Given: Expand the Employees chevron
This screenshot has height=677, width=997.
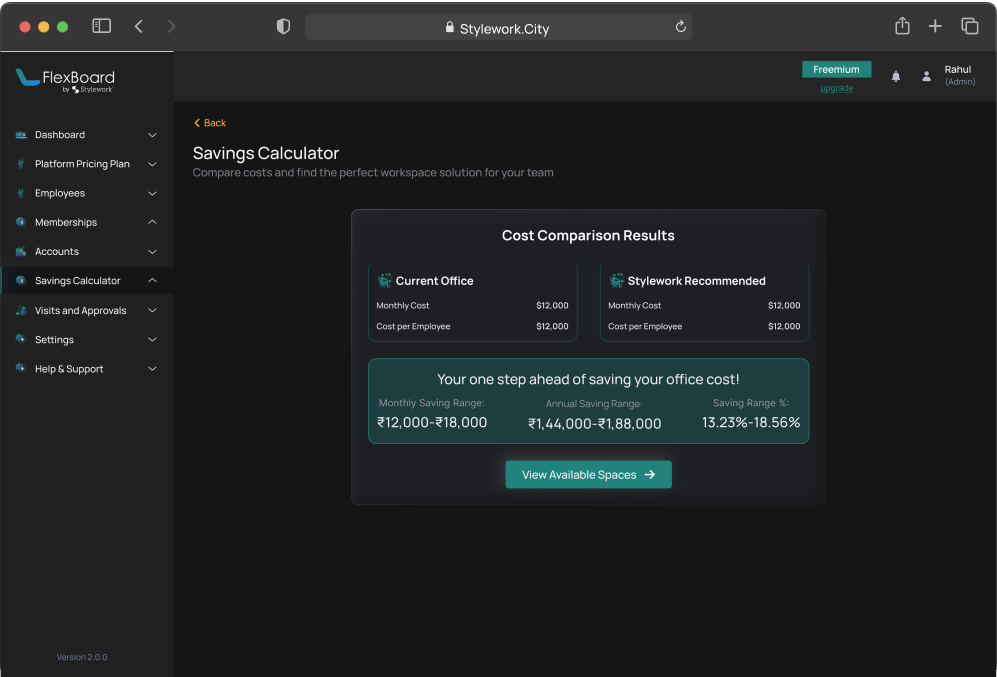Looking at the screenshot, I should [152, 193].
